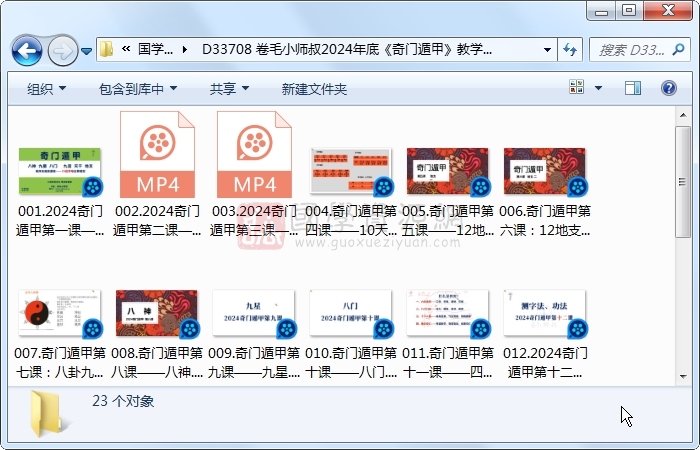Viewport: 700px width, 450px height.
Task: Click file name 012.2024奇门遁甲第十二
Action: (x=545, y=362)
